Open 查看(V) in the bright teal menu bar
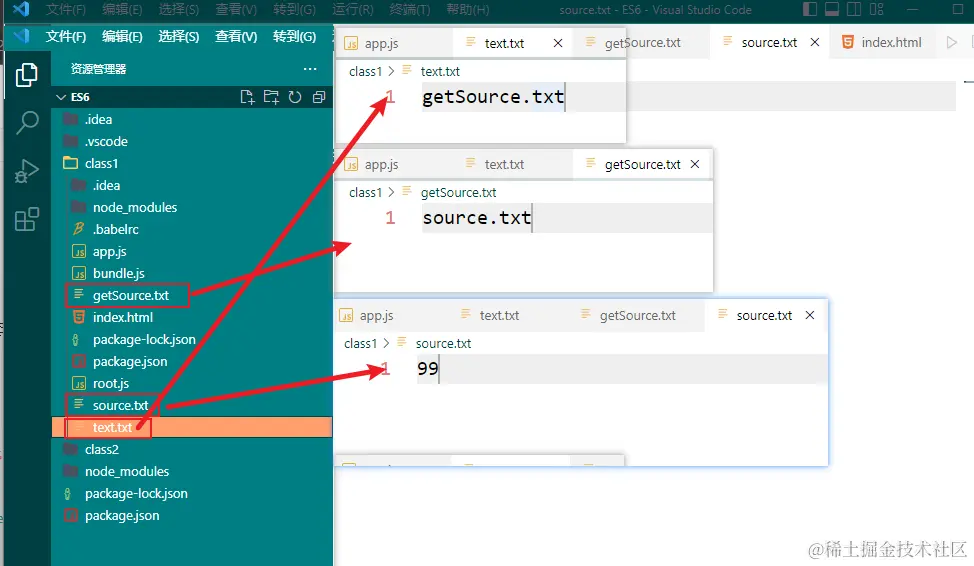Image resolution: width=974 pixels, height=566 pixels. tap(236, 37)
